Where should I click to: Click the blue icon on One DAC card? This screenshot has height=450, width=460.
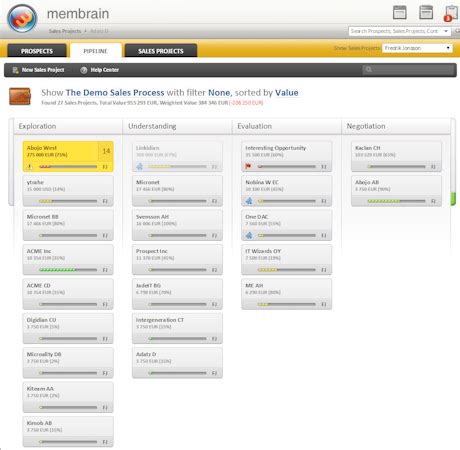pyautogui.click(x=249, y=235)
